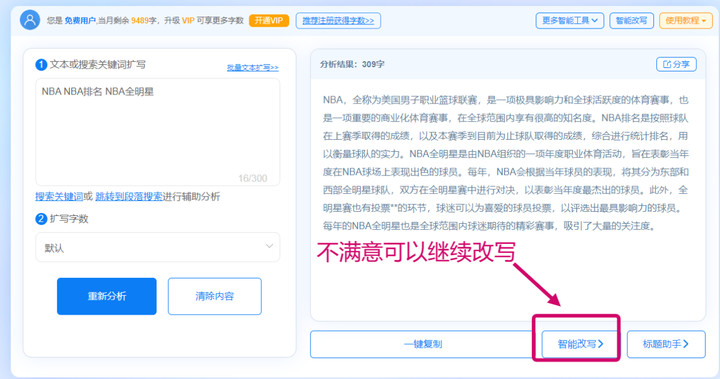Click the 跳转到段落搜索 link
Screen dimensions: 720x379
[x=129, y=197]
